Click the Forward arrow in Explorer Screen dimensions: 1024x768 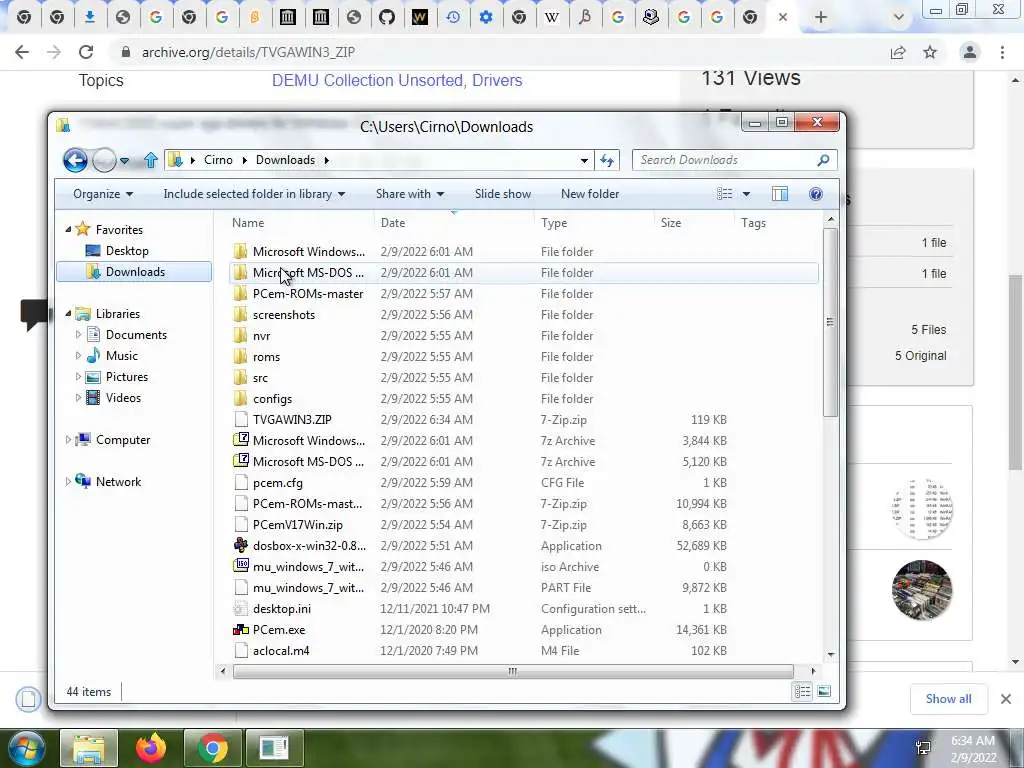tap(104, 160)
